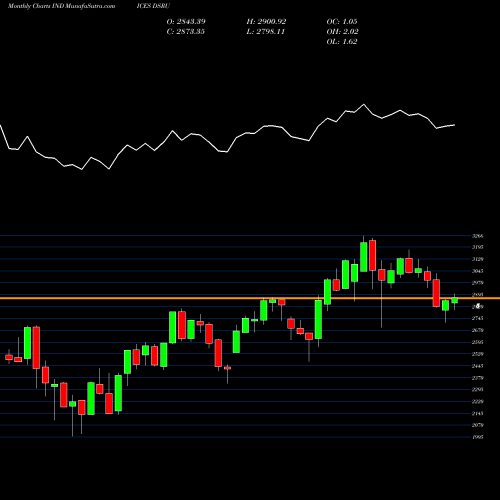This screenshot has height=500, width=500.
Task: Click the 2445 price axis label
Action: pyautogui.click(x=478, y=366)
